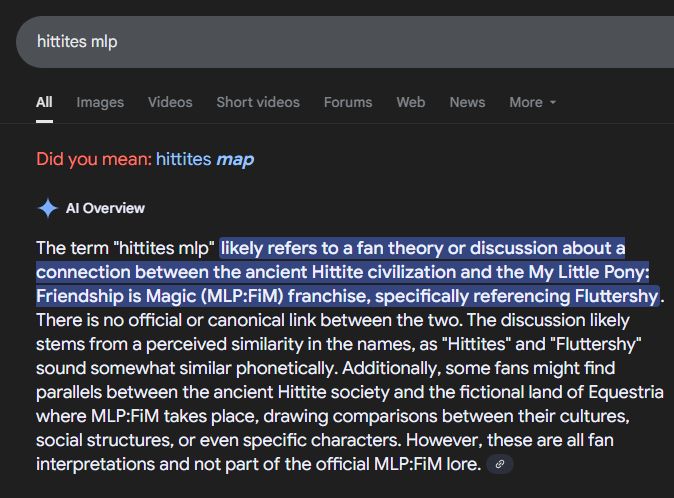Image resolution: width=674 pixels, height=498 pixels.
Task: Click the caret arrow beside More
Action: 553,103
